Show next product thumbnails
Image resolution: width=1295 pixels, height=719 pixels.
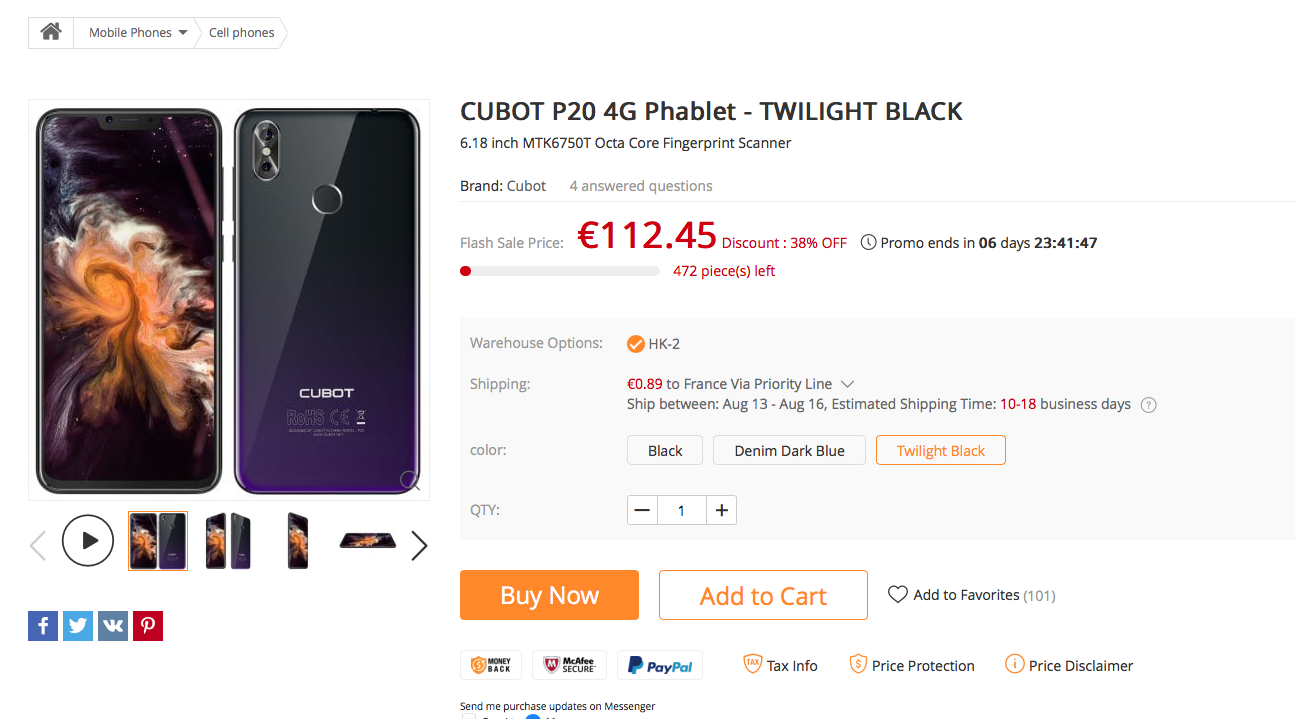coord(419,545)
